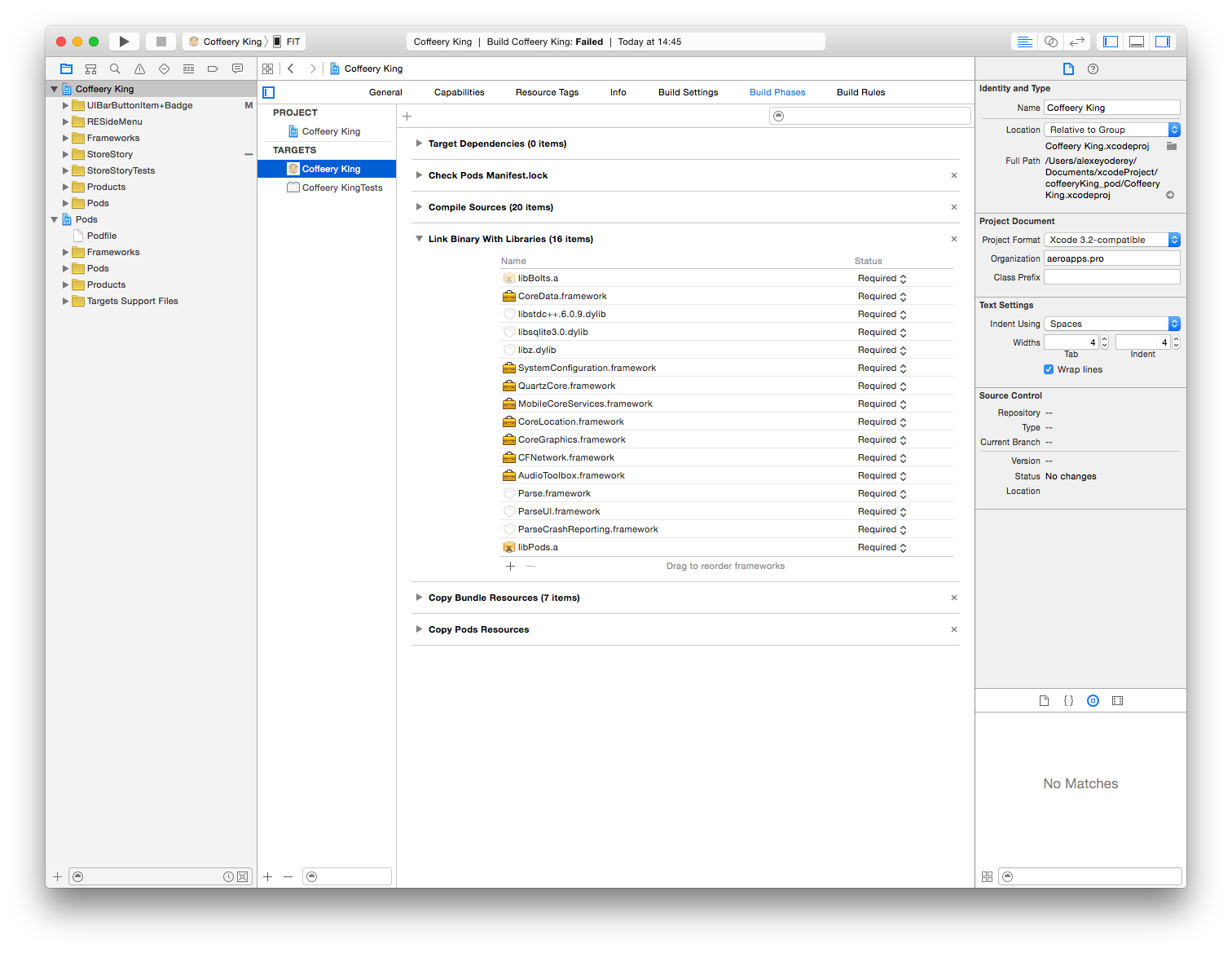Open the Symbol navigator icon
The height and width of the screenshot is (953, 1232).
90,69
